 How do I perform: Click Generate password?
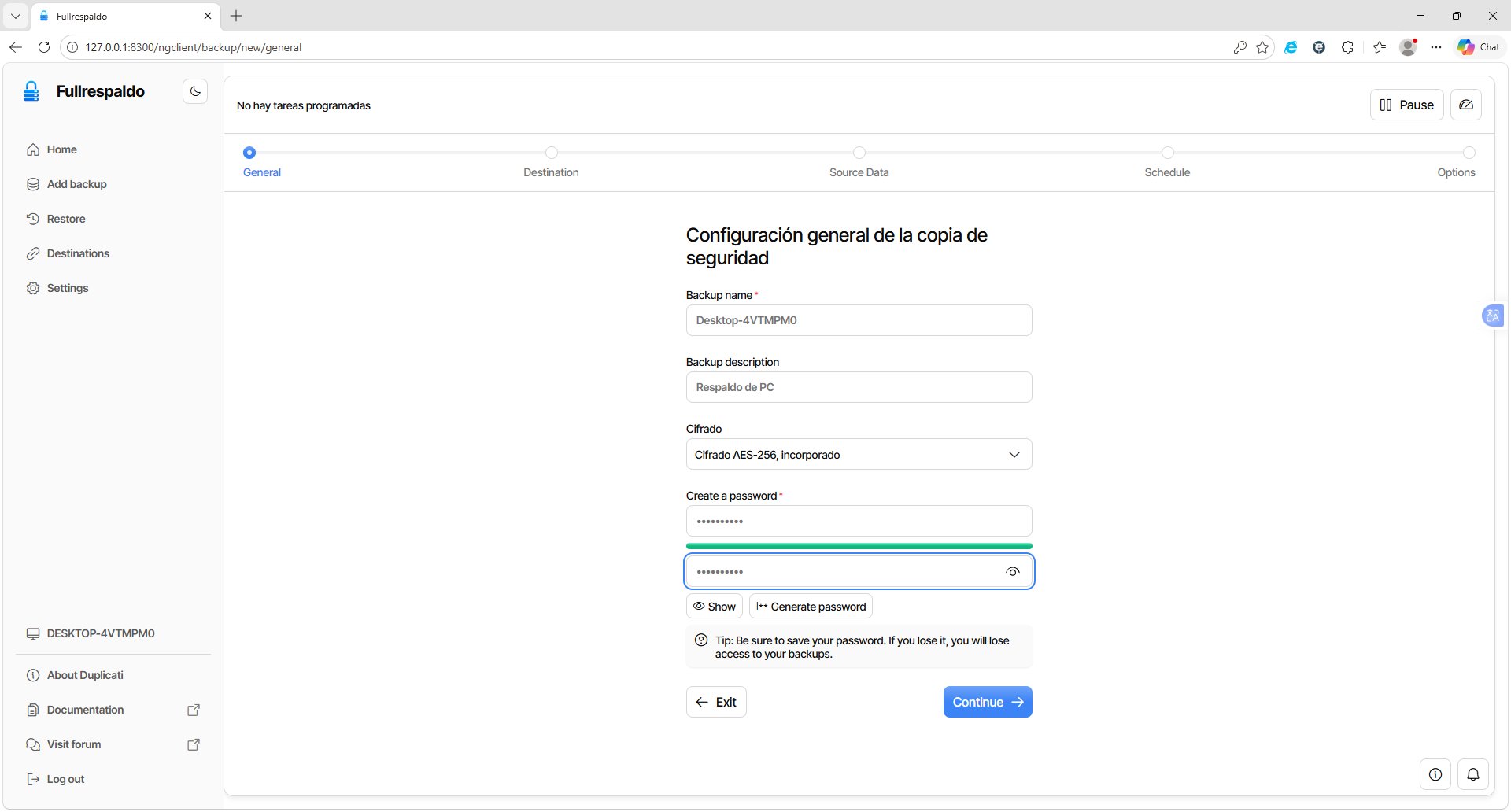point(811,606)
